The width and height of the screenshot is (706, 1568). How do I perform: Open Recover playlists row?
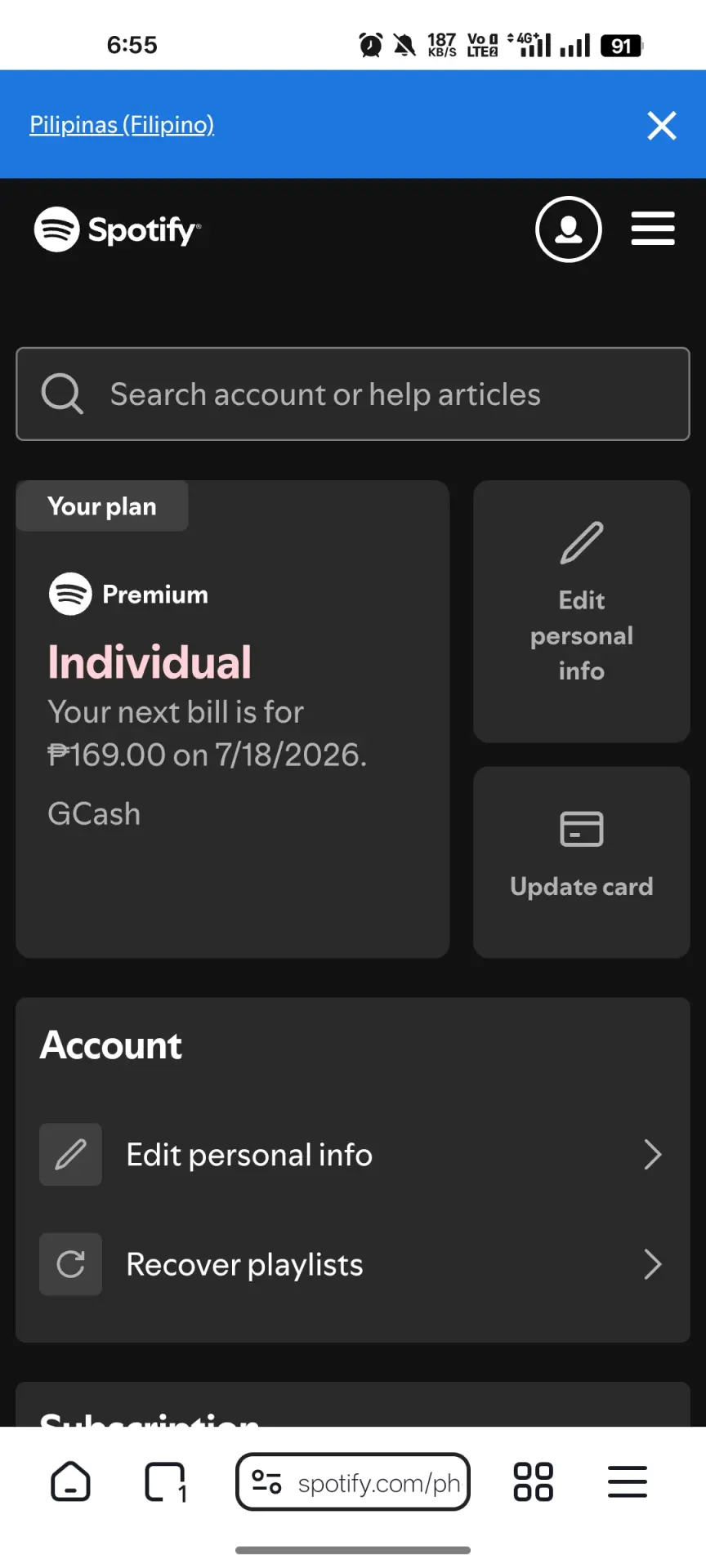pyautogui.click(x=353, y=1264)
